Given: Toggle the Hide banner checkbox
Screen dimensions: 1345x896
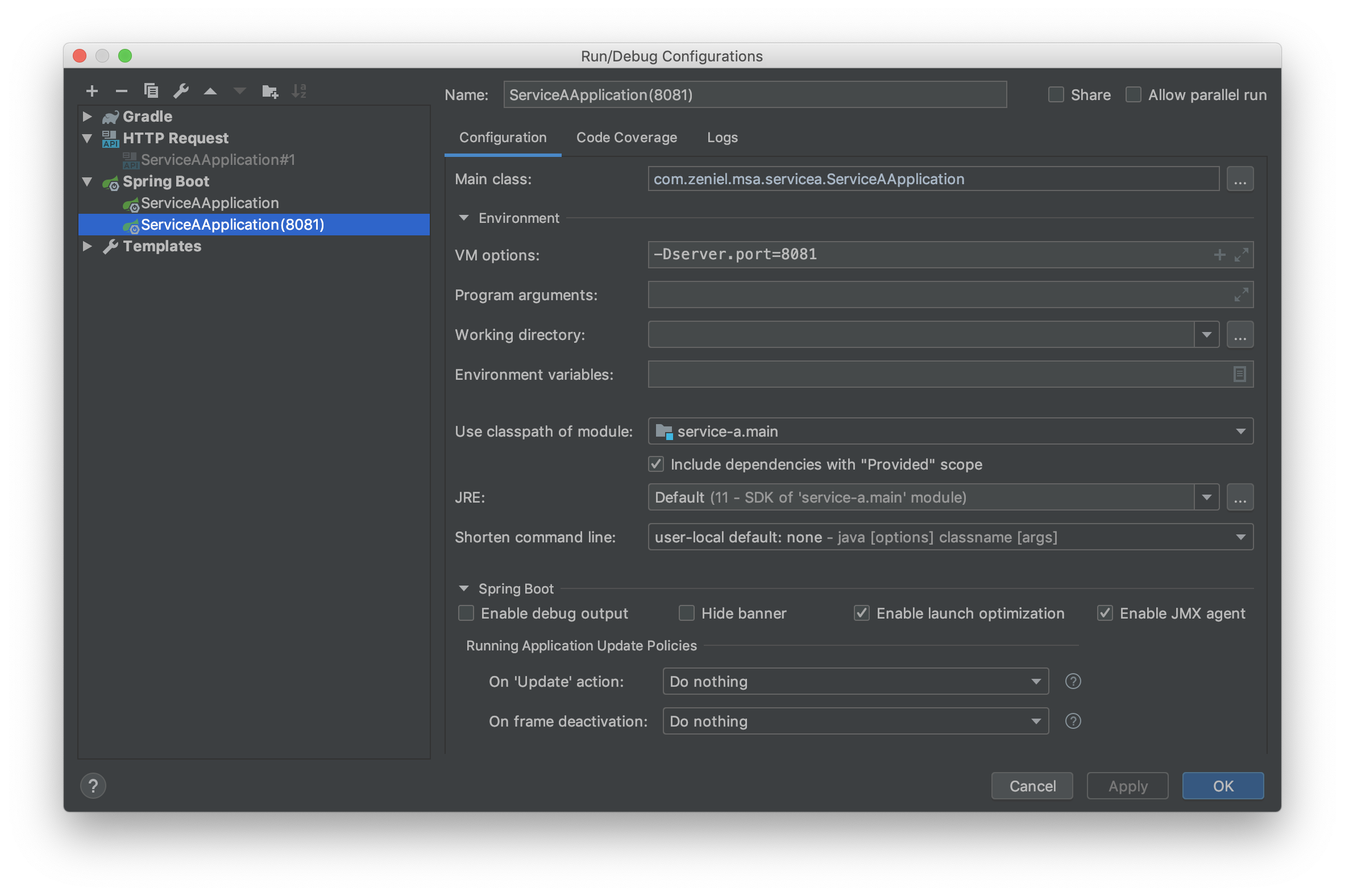Looking at the screenshot, I should coord(686,613).
